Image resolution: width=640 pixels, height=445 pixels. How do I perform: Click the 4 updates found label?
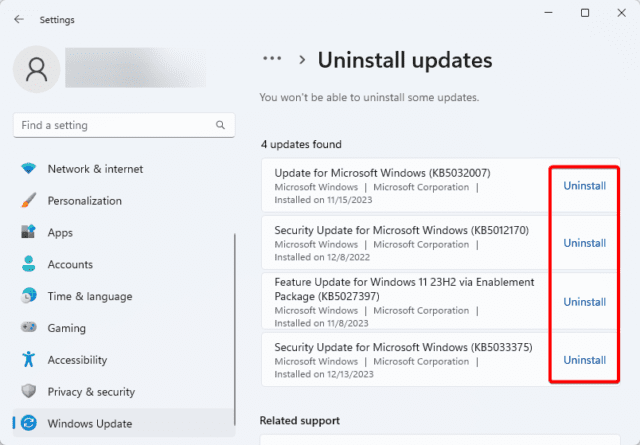301,144
